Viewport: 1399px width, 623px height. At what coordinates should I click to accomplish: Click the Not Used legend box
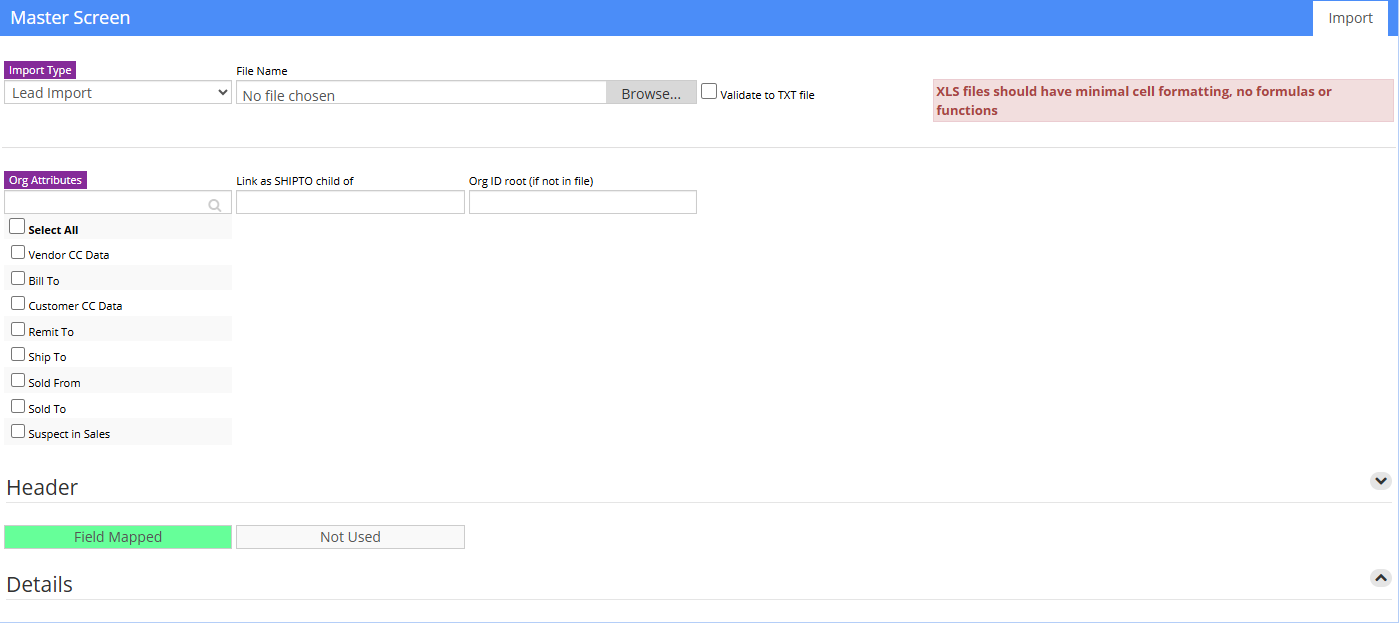(x=350, y=537)
